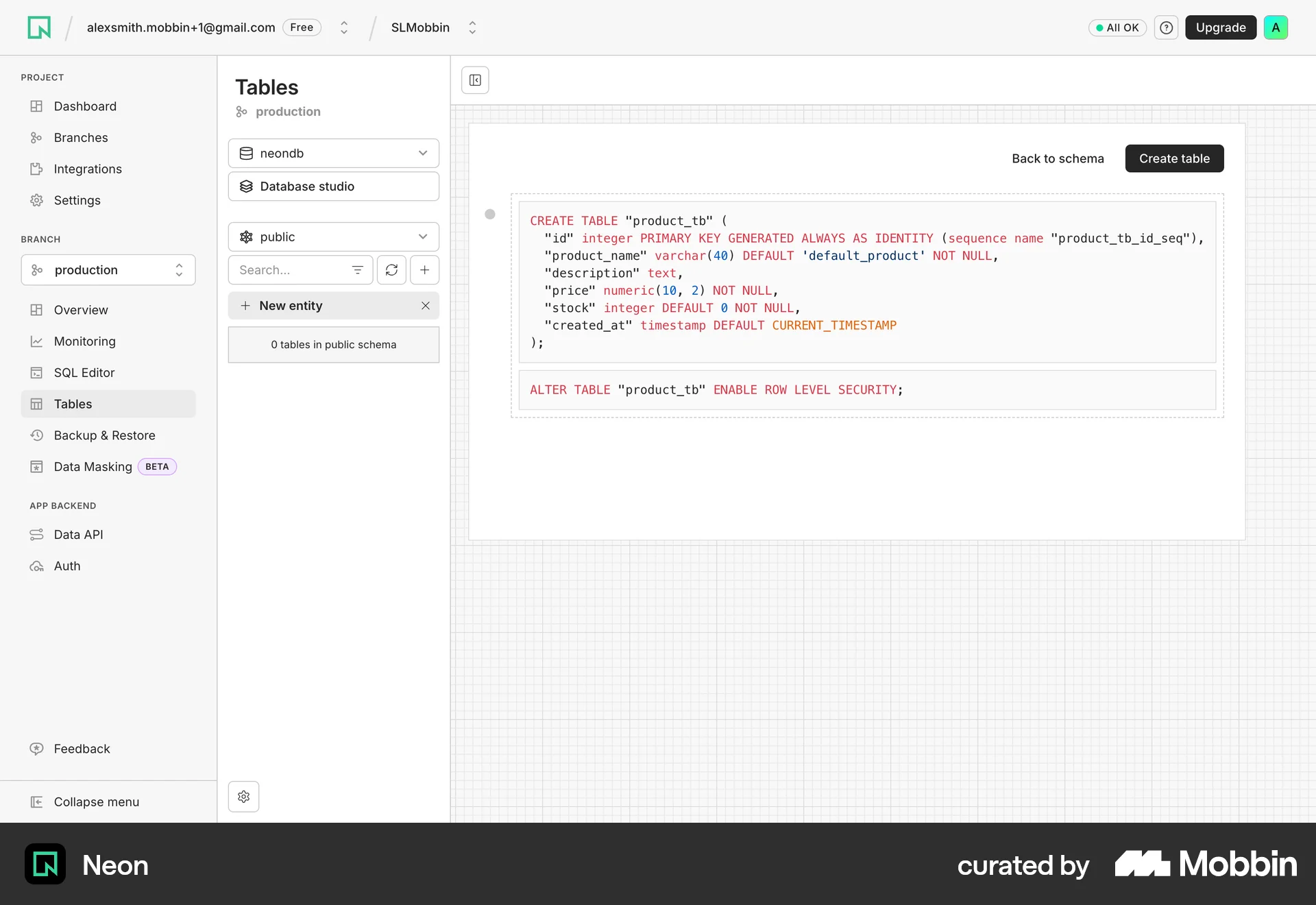Click the production branch label under Tables
1316x905 pixels.
pos(288,112)
